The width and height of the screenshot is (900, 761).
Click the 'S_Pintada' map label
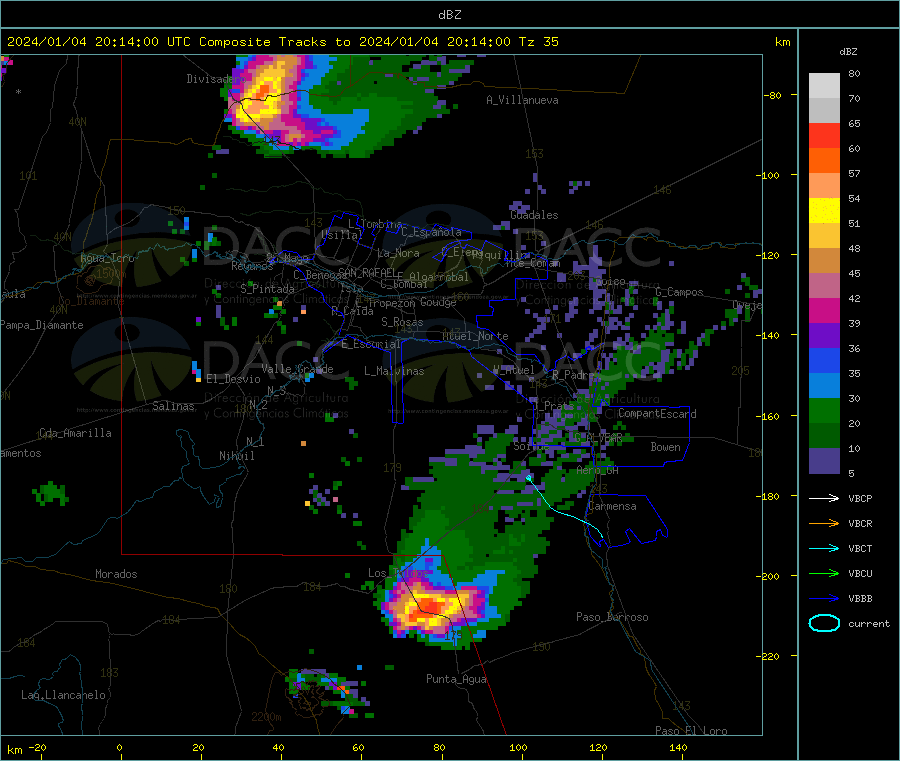point(267,289)
